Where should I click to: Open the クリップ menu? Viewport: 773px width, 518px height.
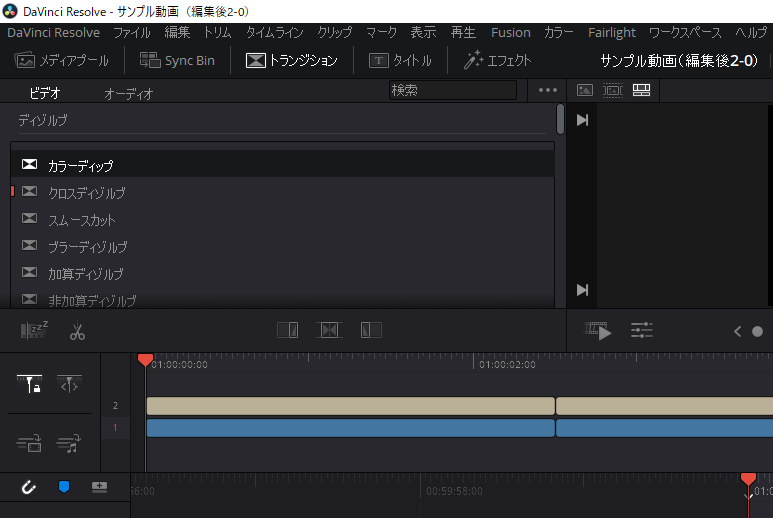(x=335, y=33)
